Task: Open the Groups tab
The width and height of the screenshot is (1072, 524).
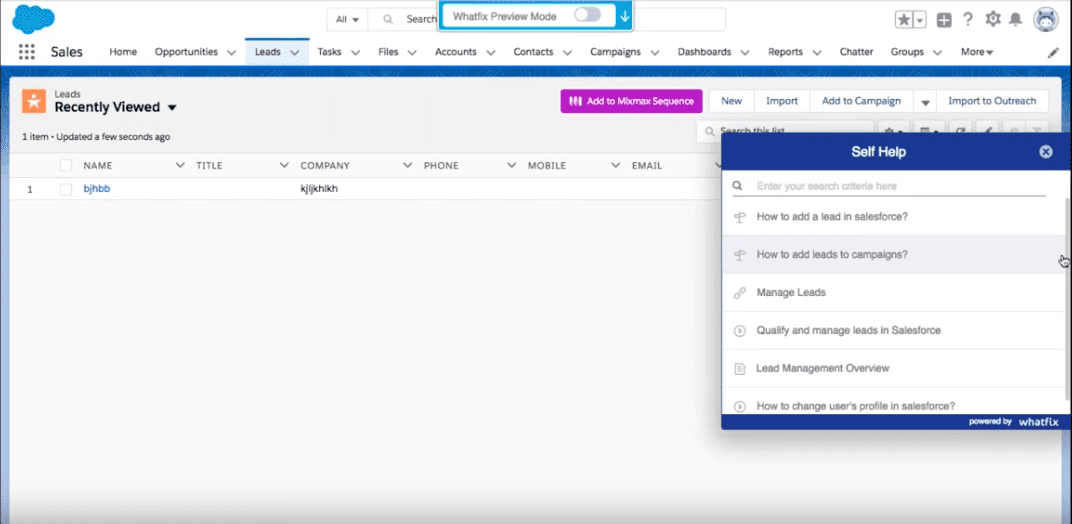Action: [907, 52]
